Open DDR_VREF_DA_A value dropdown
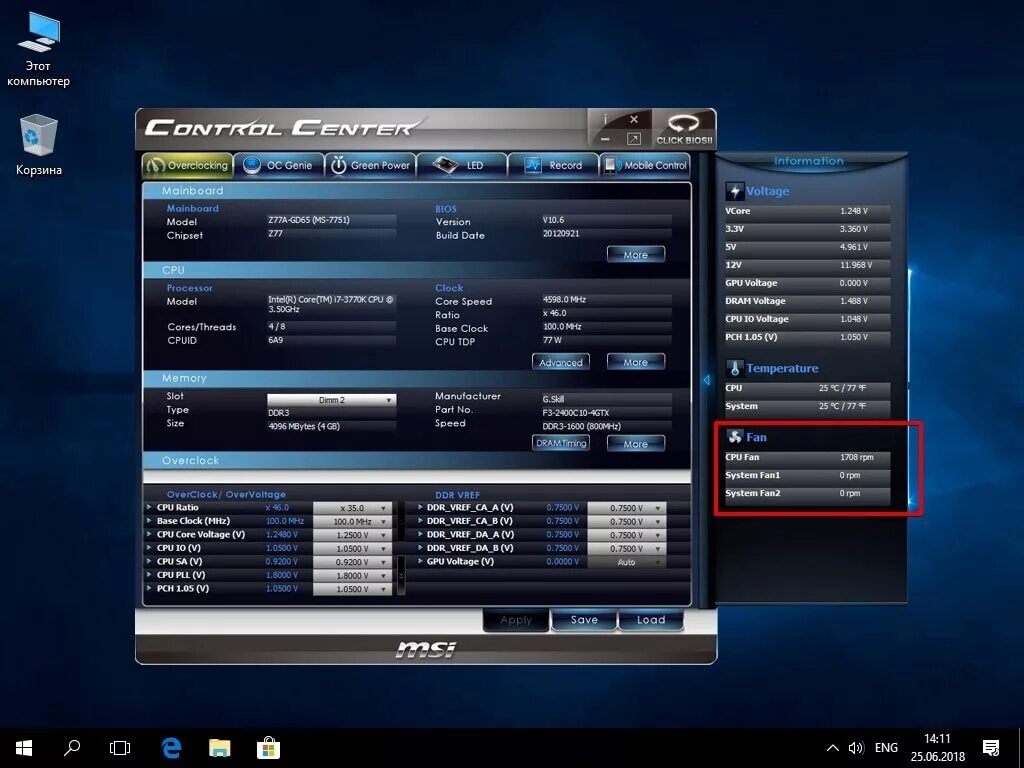Image resolution: width=1024 pixels, height=768 pixels. coord(627,535)
